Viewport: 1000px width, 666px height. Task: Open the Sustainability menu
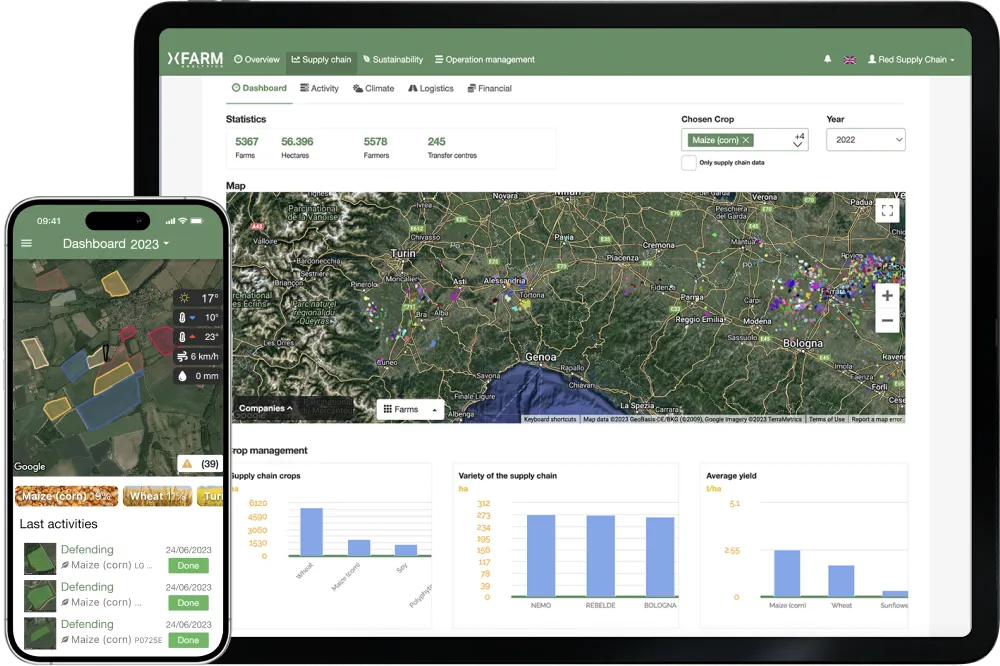393,59
